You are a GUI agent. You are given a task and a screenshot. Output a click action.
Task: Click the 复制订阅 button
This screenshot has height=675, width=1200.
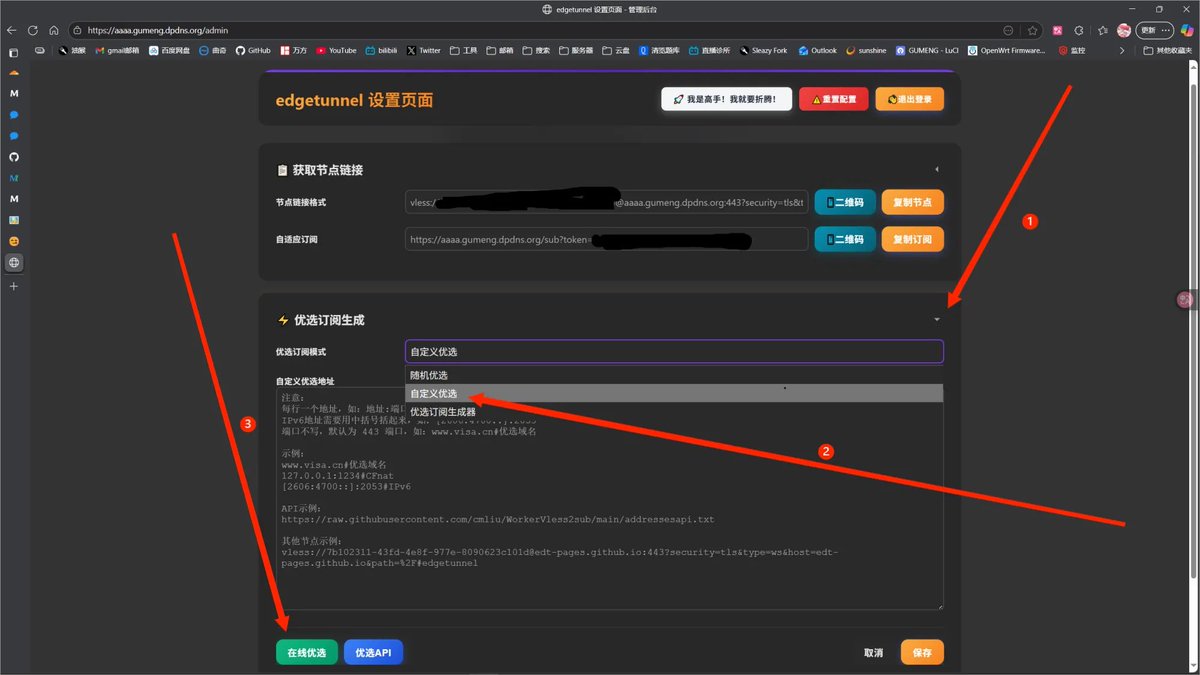pos(912,240)
